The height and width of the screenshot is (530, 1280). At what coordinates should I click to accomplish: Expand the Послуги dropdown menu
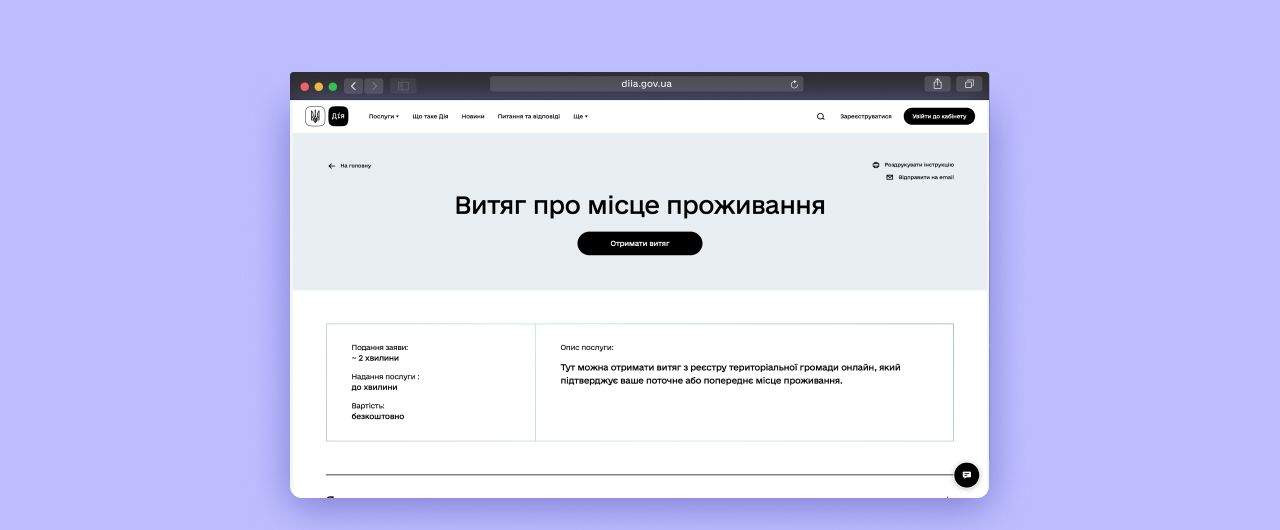pyautogui.click(x=383, y=116)
